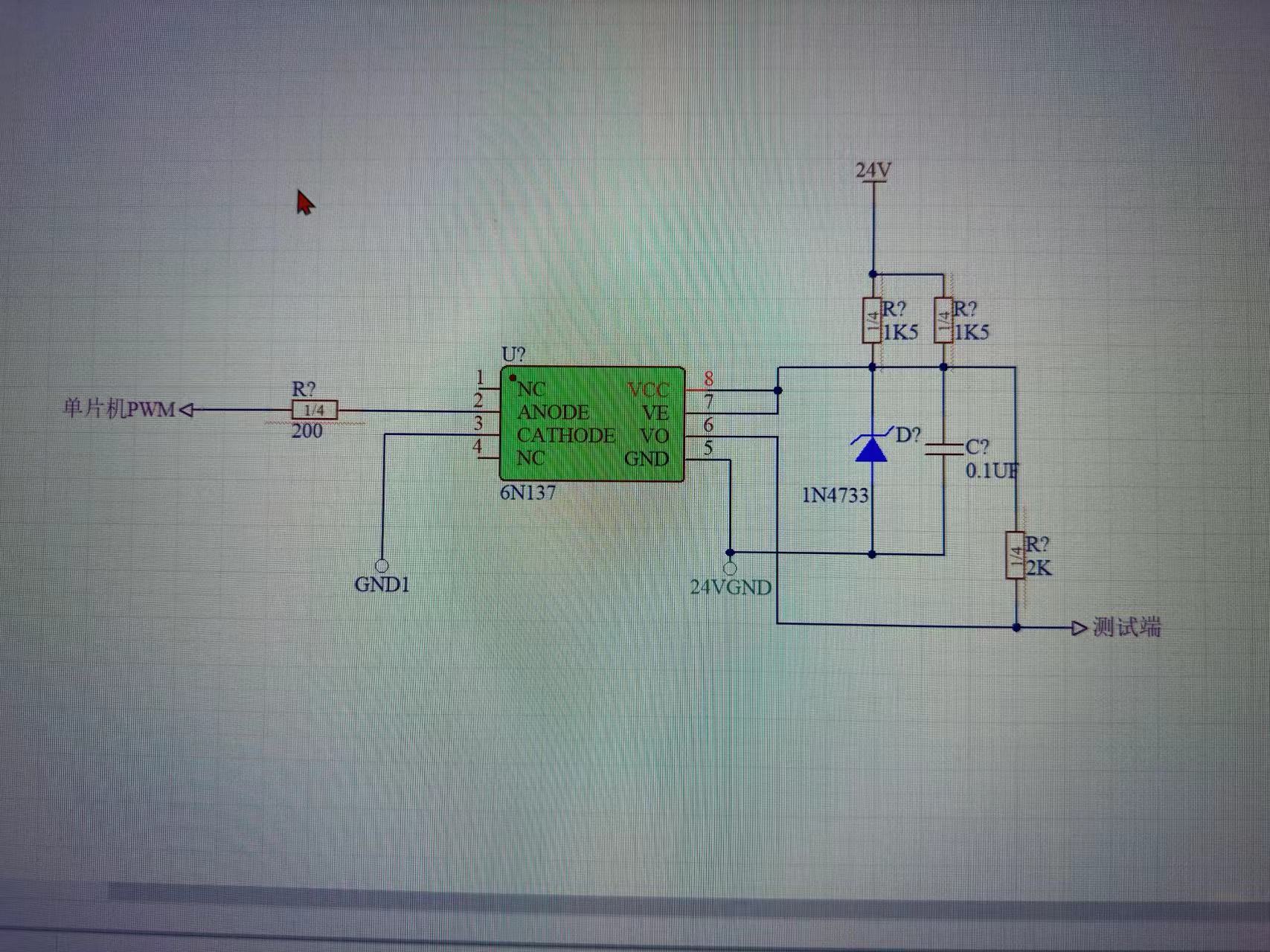
Task: Select the 200 ohm resistor symbol
Action: pos(314,410)
